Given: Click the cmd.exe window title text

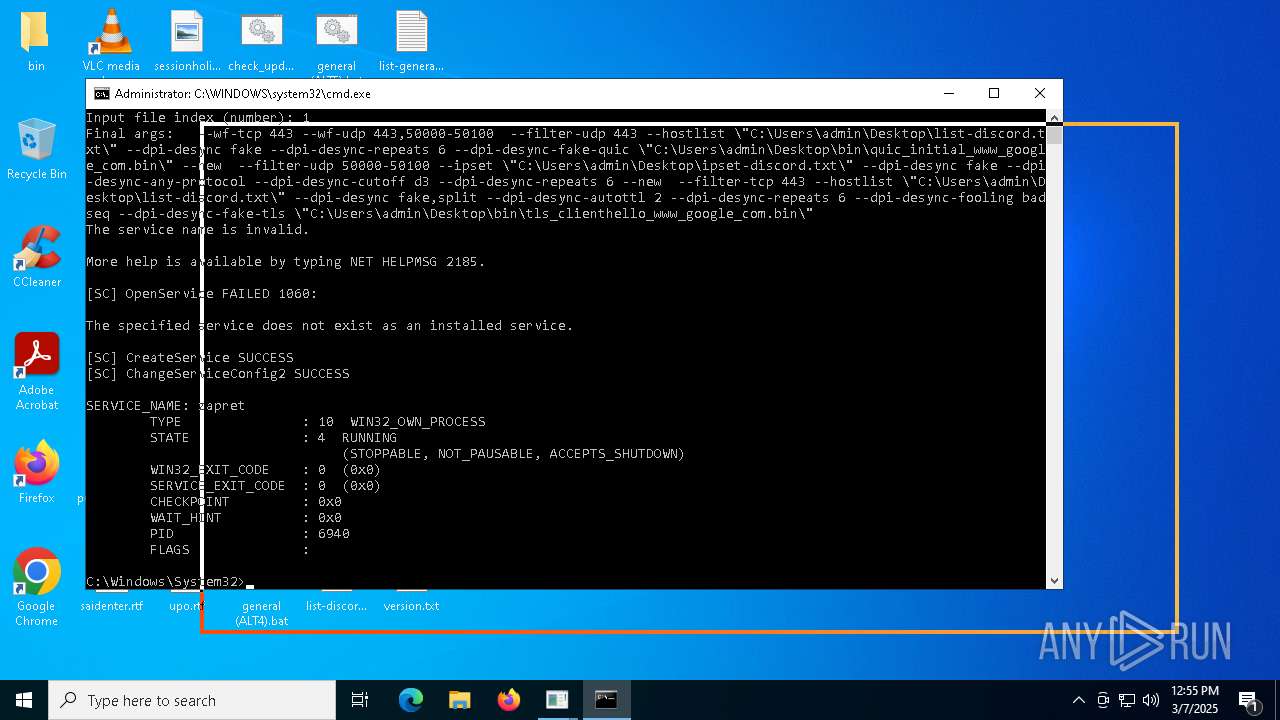Looking at the screenshot, I should coord(243,93).
